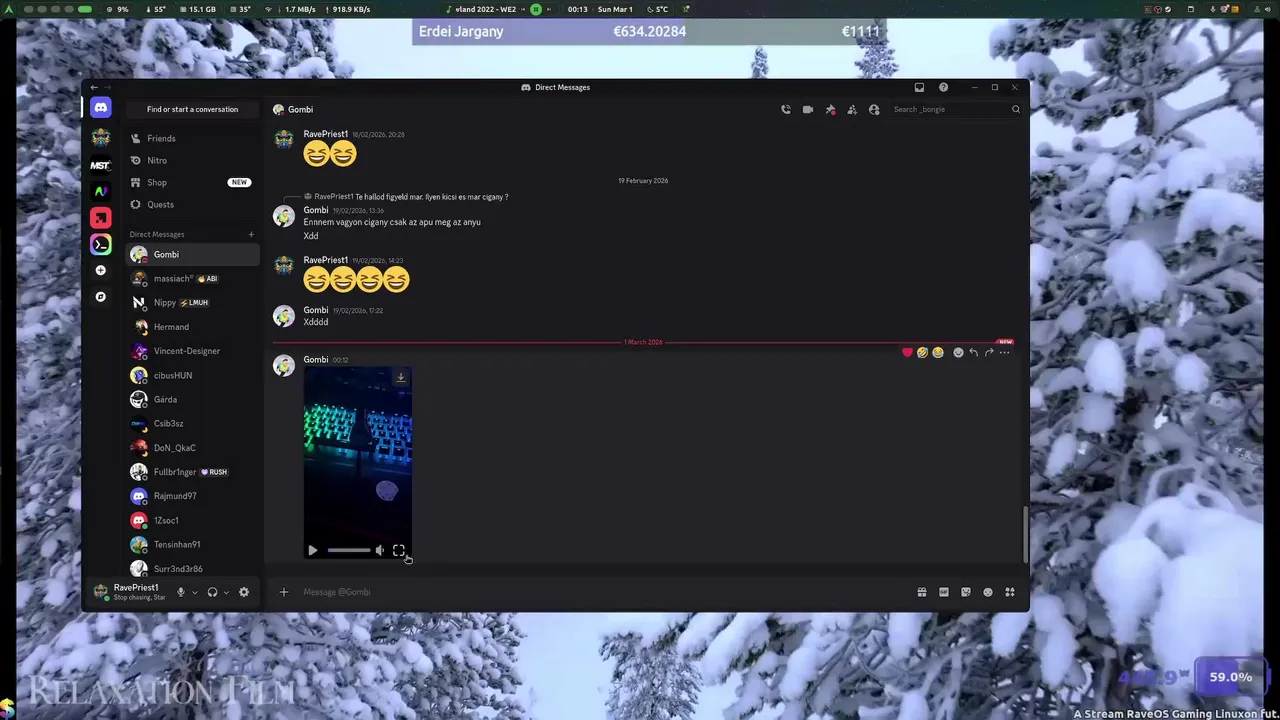
Task: Play the video attachment from Gombi
Action: pos(313,550)
